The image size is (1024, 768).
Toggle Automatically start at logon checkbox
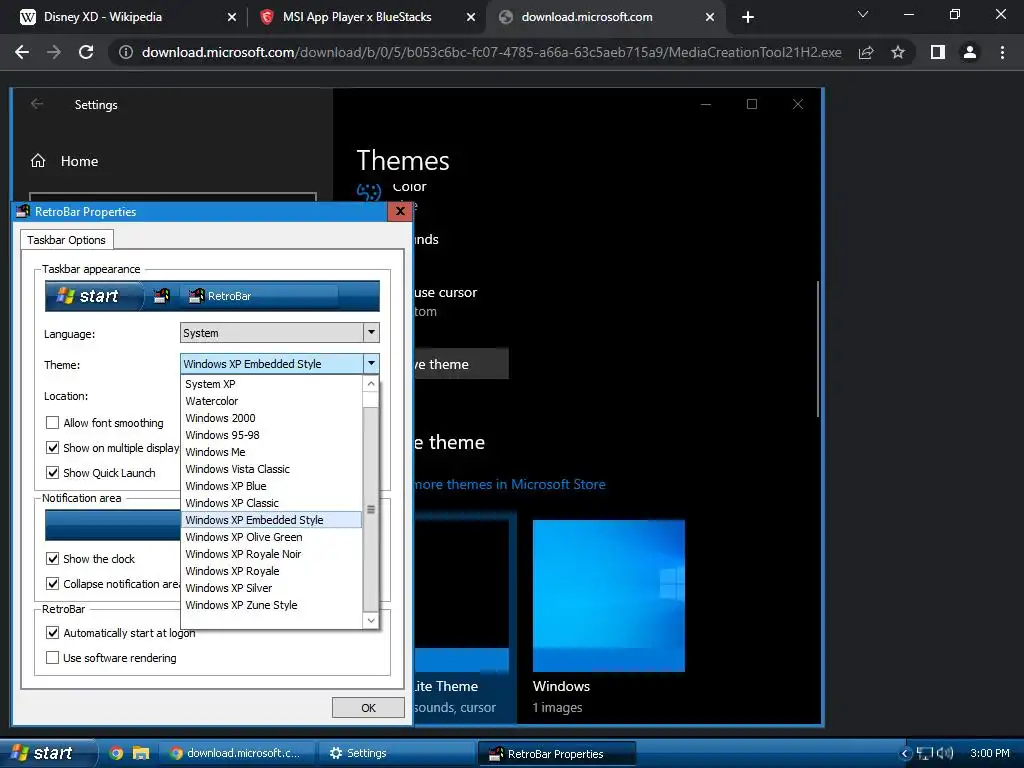click(x=53, y=633)
